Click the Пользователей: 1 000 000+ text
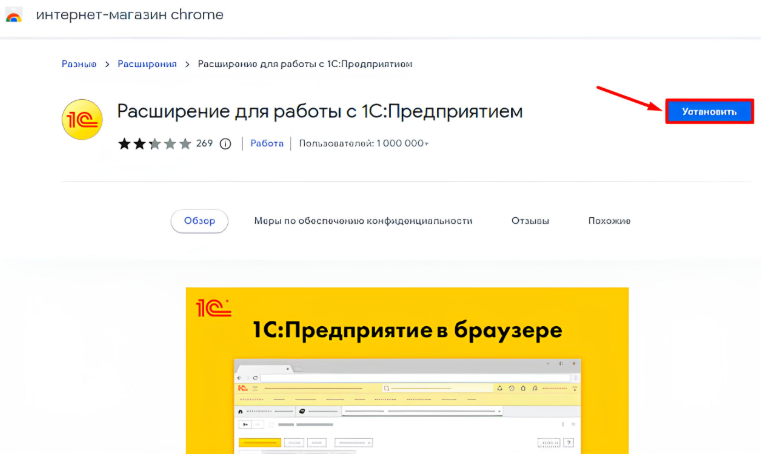The height and width of the screenshot is (454, 761). tap(364, 143)
